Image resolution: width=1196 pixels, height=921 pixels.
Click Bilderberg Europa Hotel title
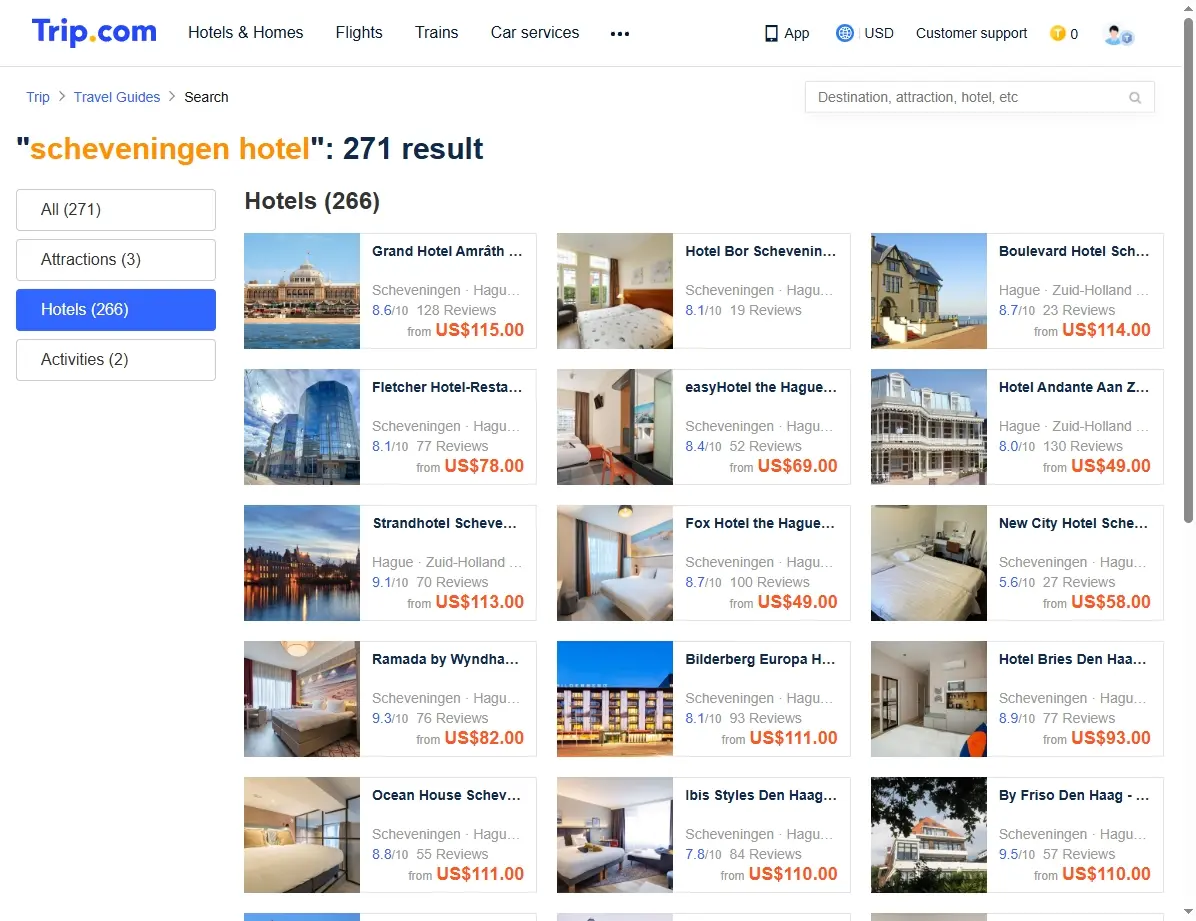[760, 659]
